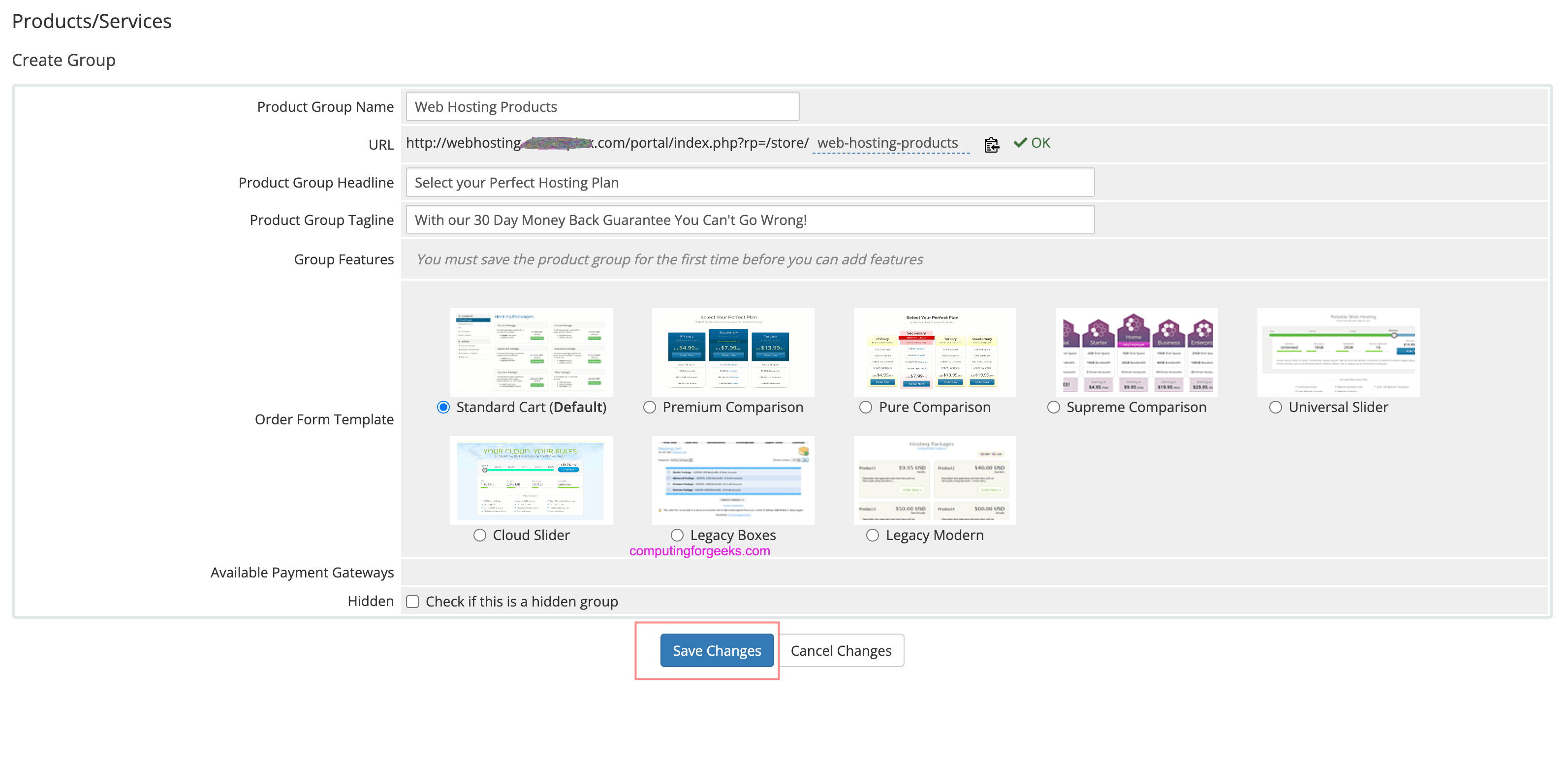The image size is (1568, 767).
Task: Choose the Cloud Slider radio button
Action: pos(480,535)
